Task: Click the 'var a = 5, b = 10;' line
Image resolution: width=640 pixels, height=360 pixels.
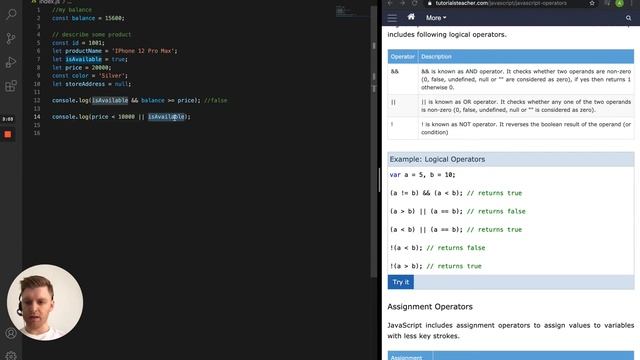Action: tap(422, 175)
